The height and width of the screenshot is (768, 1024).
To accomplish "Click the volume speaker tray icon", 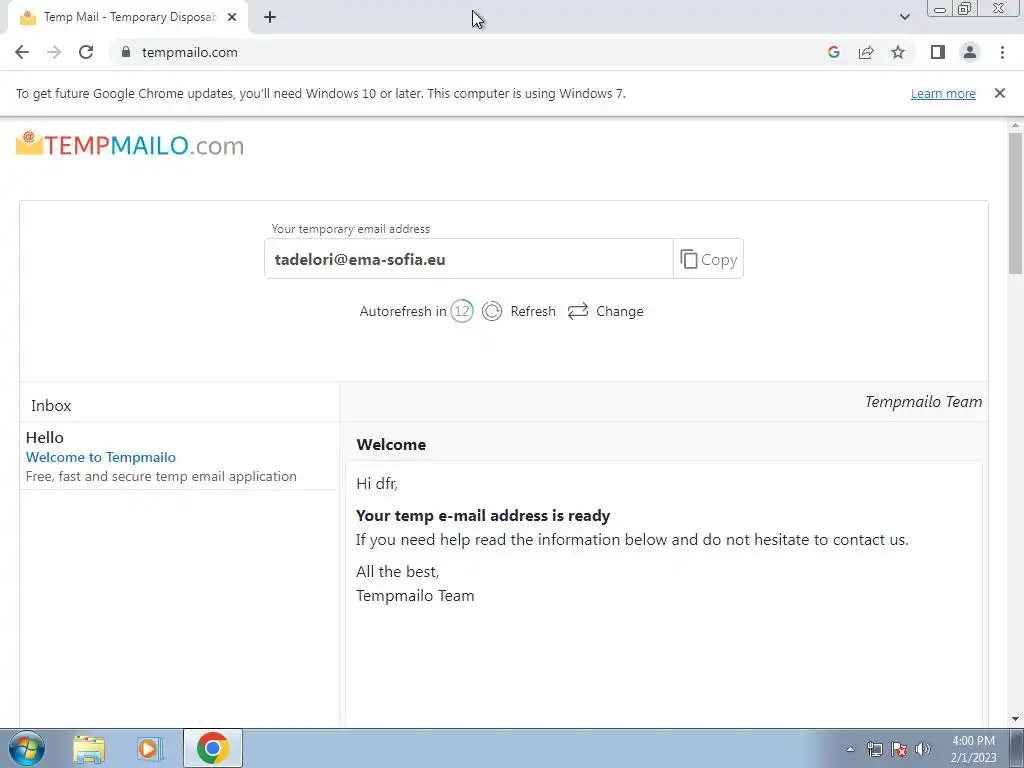I will [923, 749].
